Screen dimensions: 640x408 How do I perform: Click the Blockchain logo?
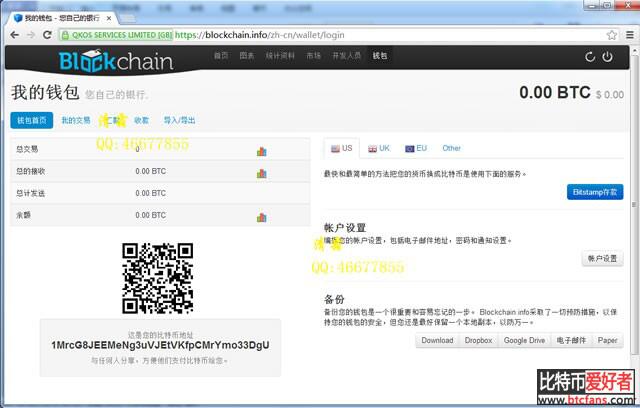pos(116,61)
